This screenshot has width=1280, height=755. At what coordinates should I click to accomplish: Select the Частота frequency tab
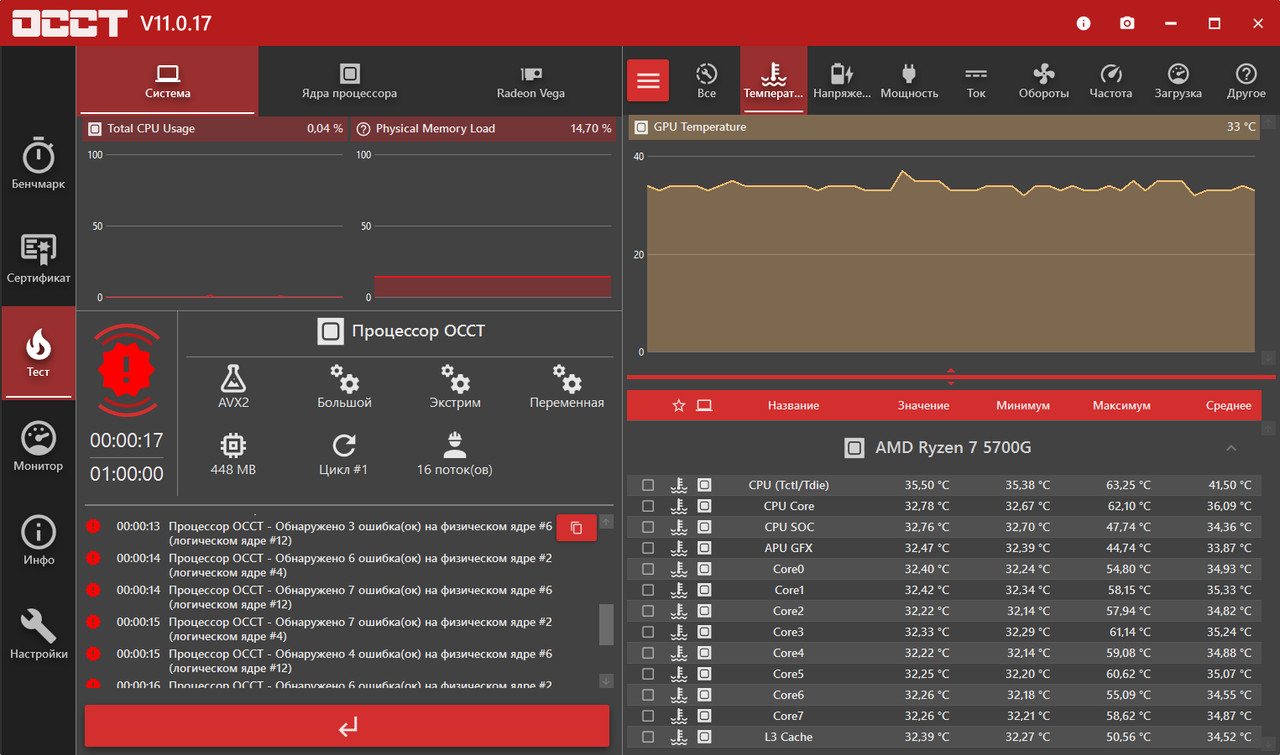(1111, 81)
